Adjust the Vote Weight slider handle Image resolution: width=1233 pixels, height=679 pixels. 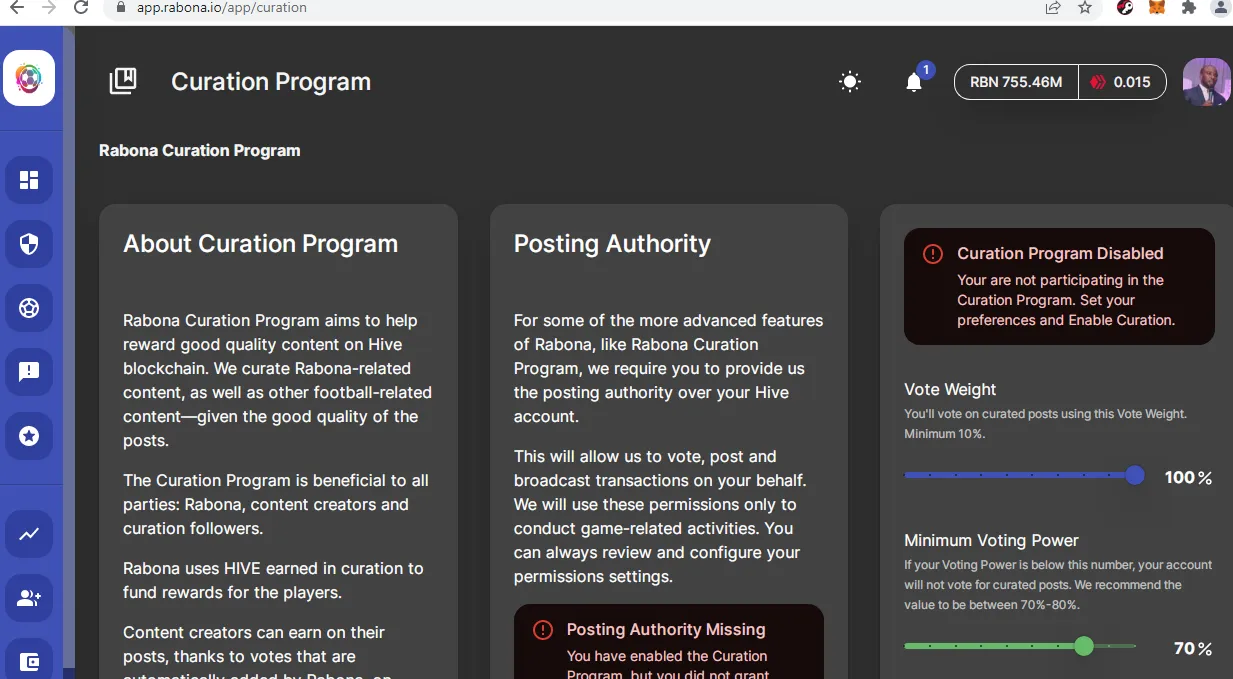1135,475
